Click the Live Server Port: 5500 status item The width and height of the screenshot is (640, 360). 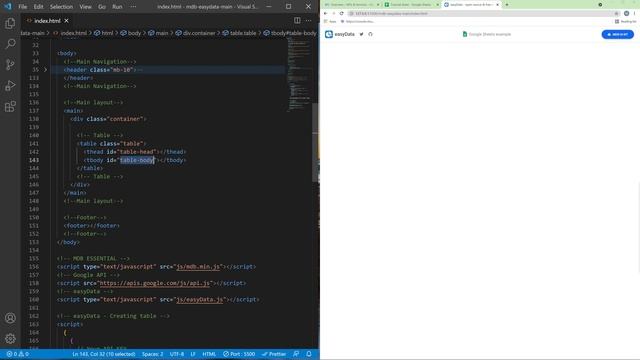tap(239, 354)
